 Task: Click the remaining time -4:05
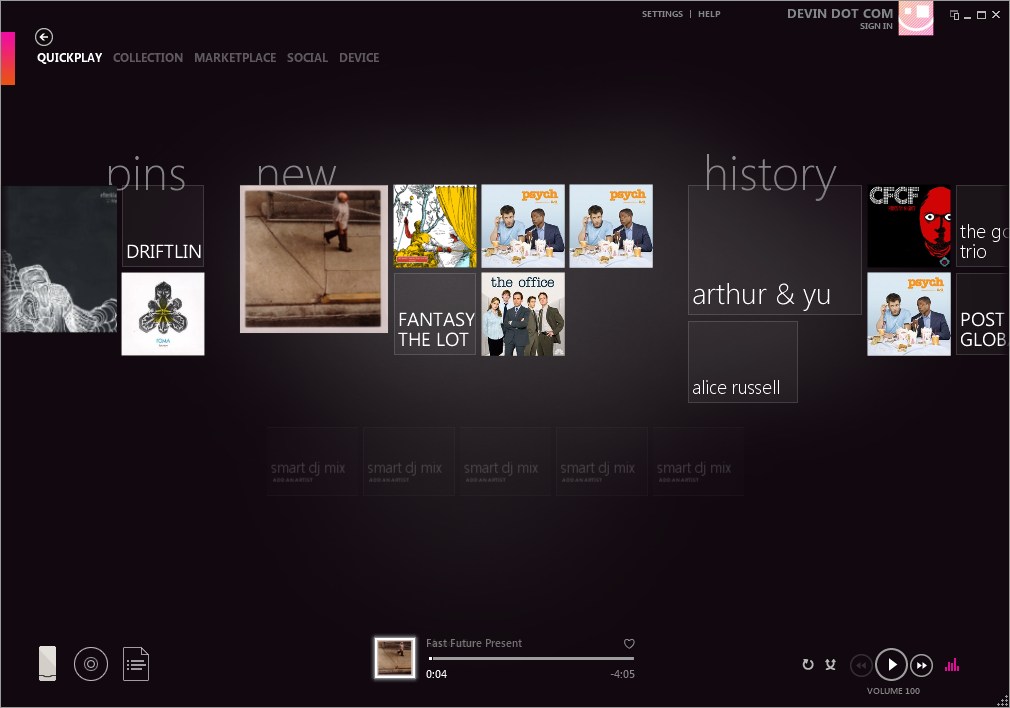622,674
